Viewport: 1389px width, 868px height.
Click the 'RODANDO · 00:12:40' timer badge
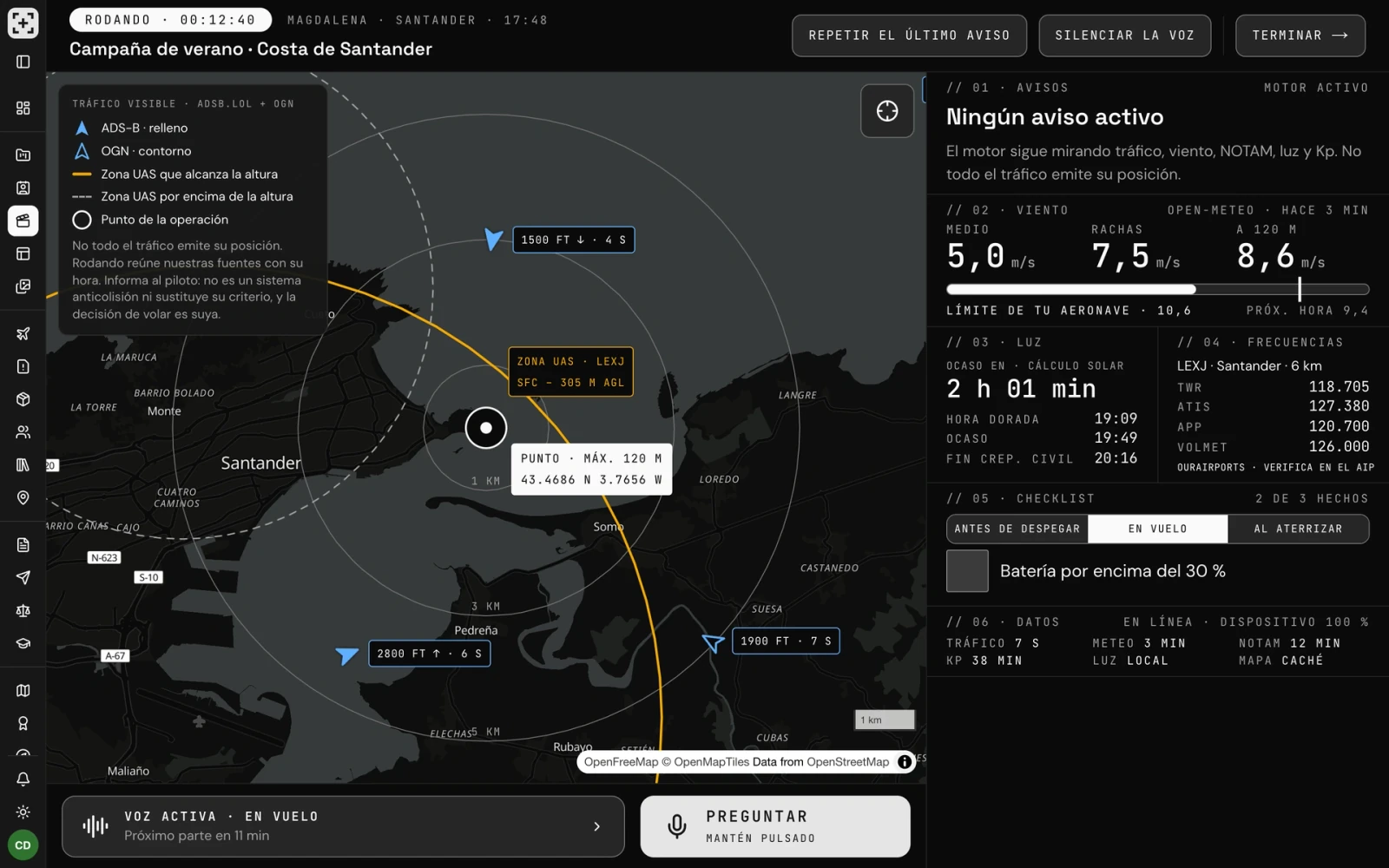click(170, 20)
